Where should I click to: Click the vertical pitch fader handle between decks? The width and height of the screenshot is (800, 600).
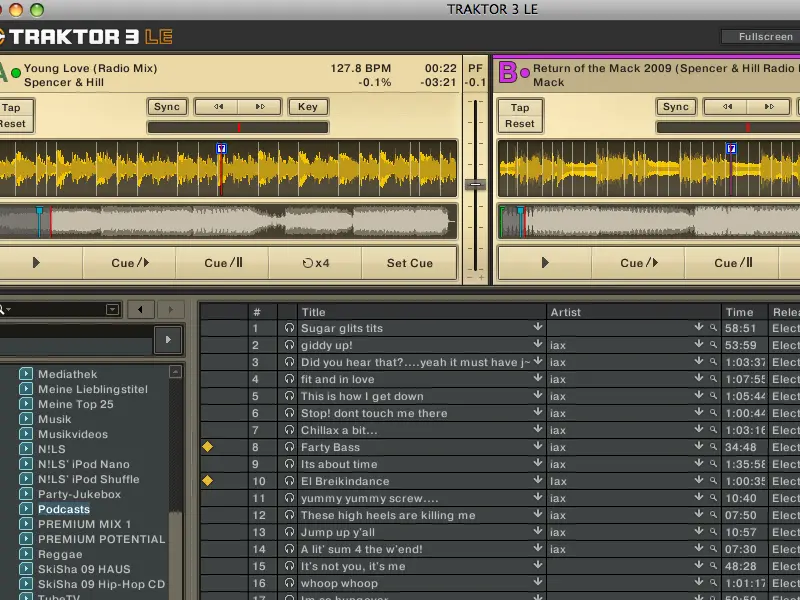click(x=476, y=184)
